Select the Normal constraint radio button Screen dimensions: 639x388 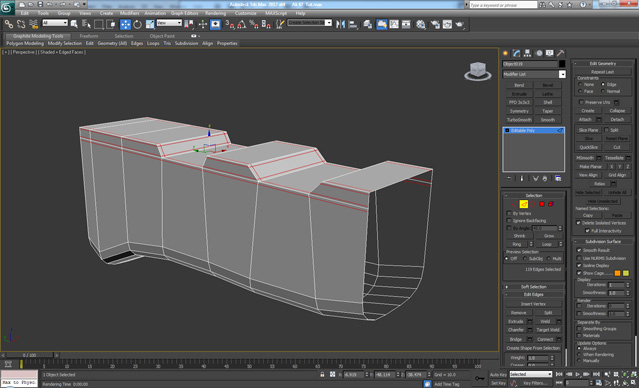603,91
